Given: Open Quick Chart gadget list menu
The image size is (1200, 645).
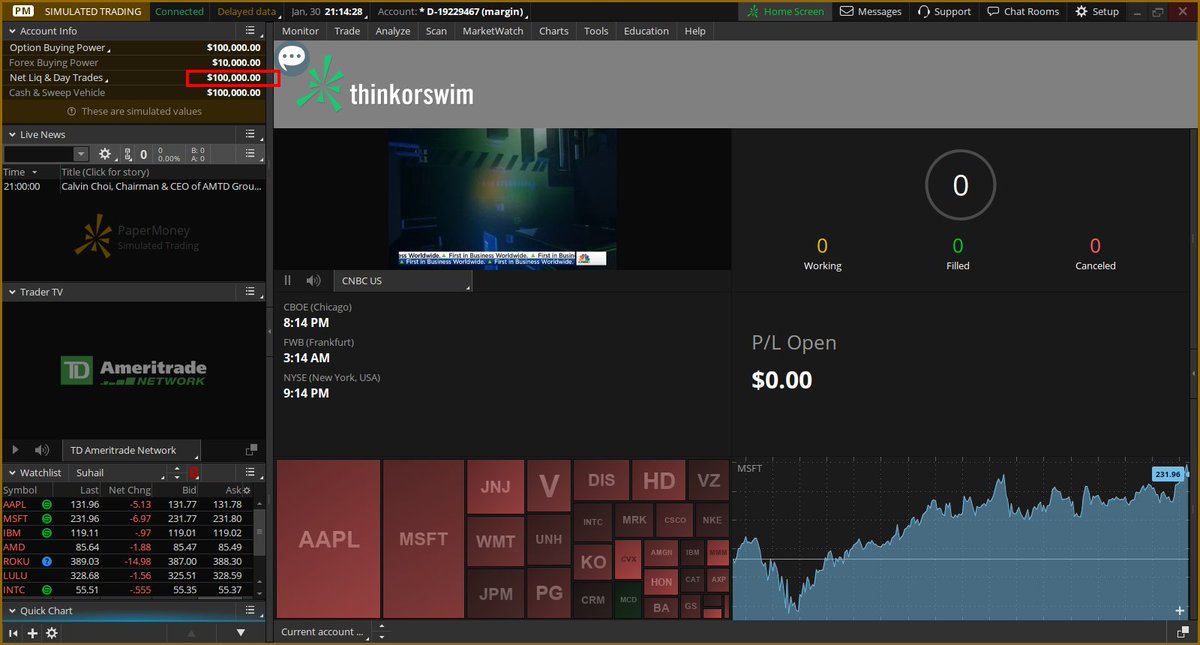Looking at the screenshot, I should click(251, 610).
